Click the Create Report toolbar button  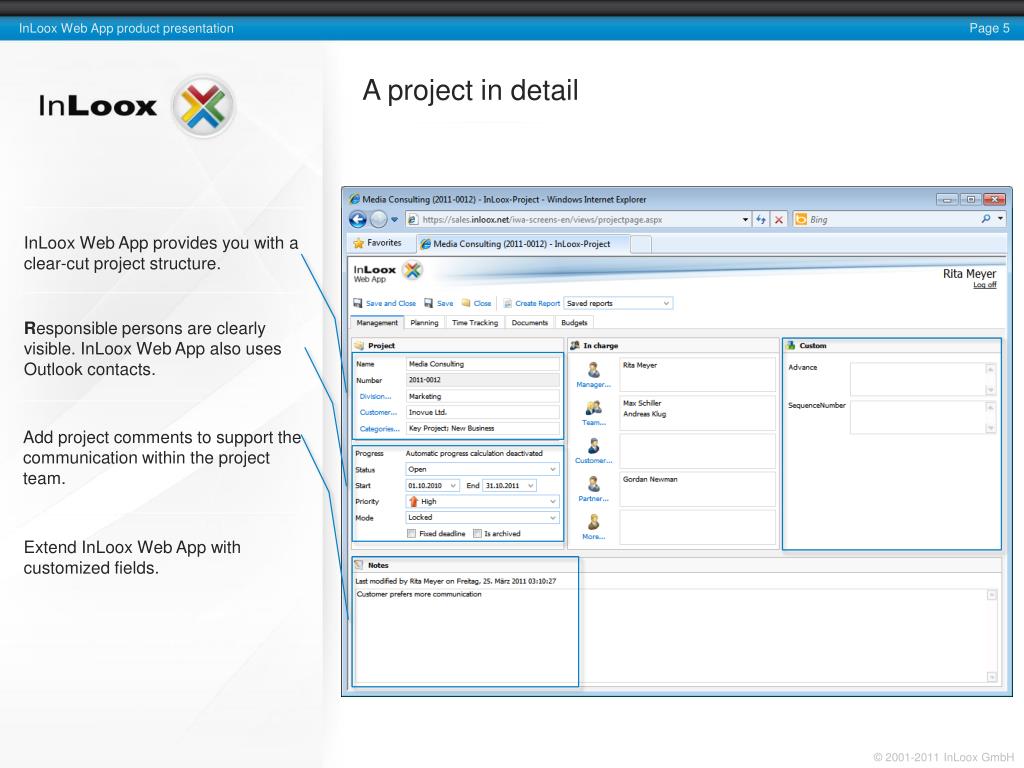pos(532,303)
